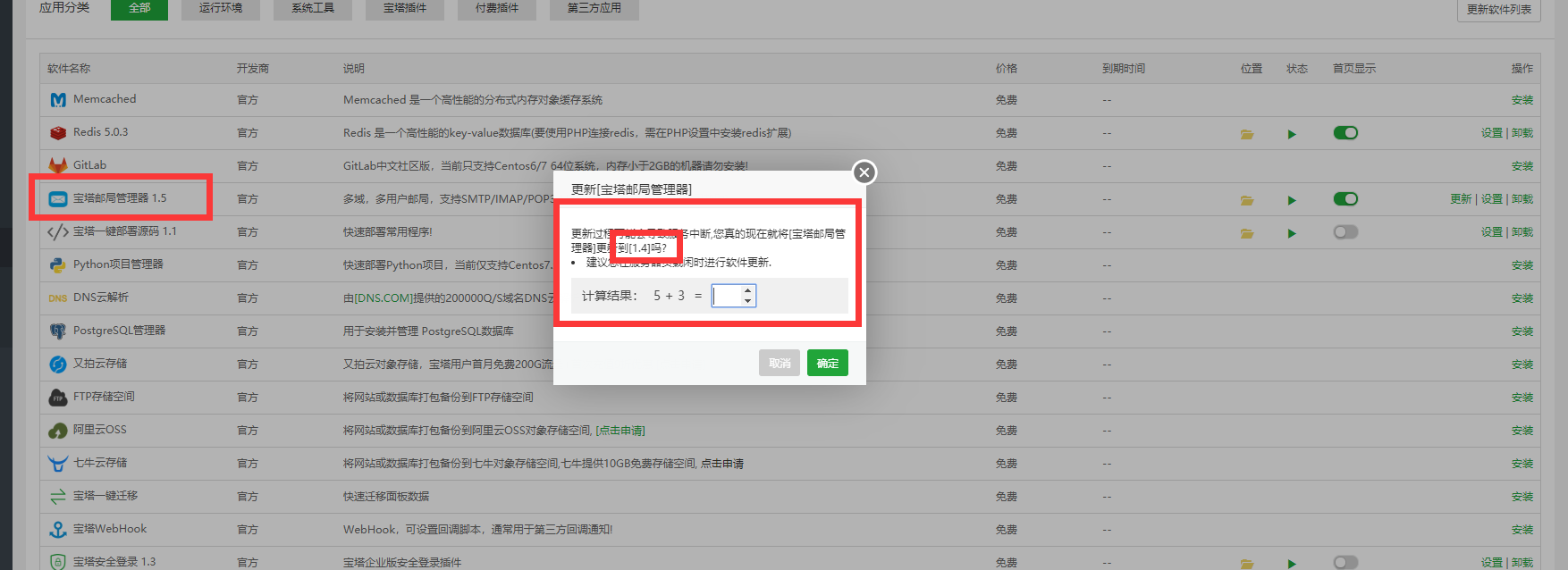Toggle homepage display for 宝塔邮局管理器

pos(1345,199)
